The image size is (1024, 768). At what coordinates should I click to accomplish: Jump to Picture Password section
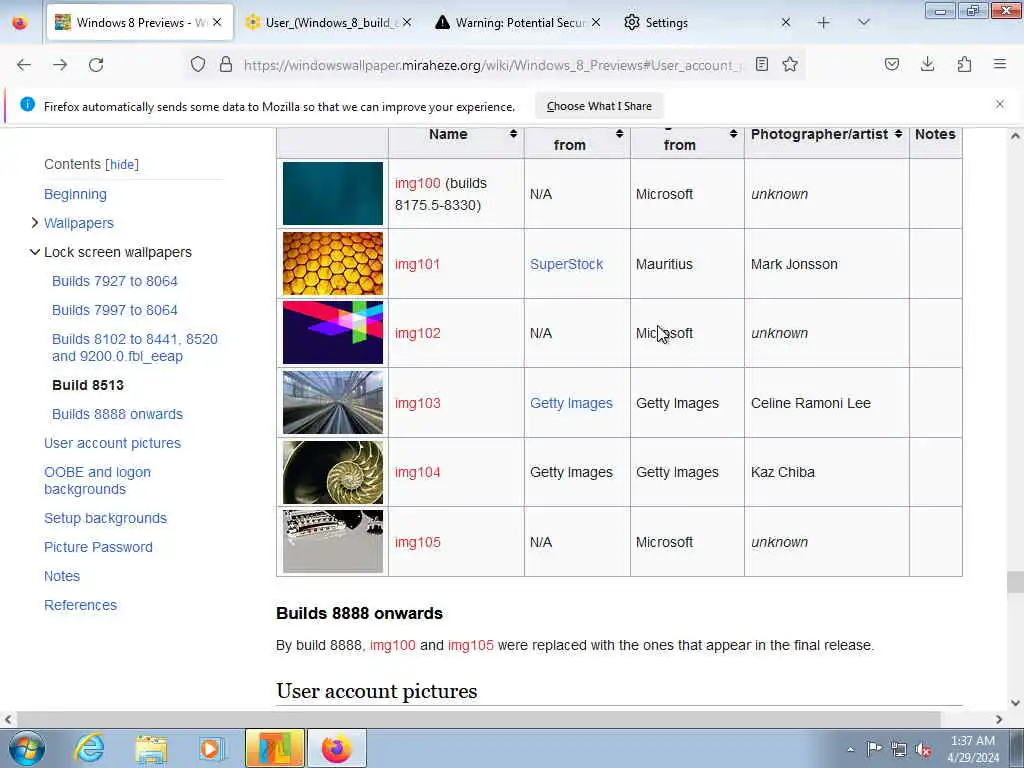[98, 547]
